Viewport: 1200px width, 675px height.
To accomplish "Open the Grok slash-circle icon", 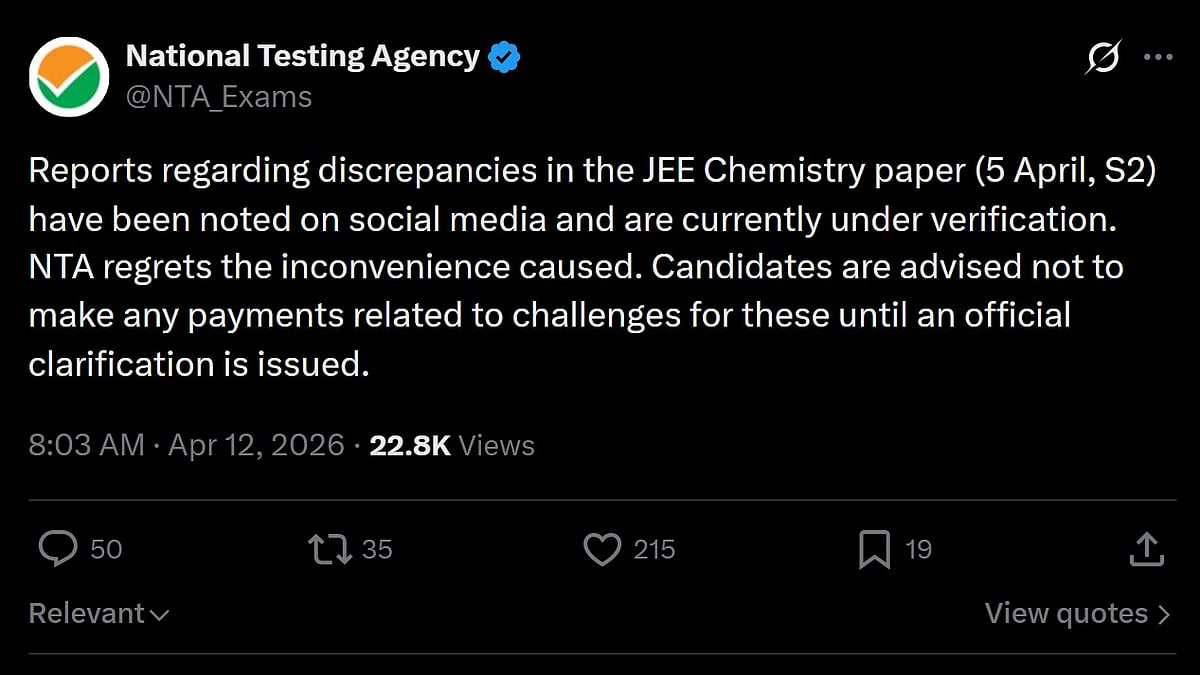I will click(x=1102, y=59).
